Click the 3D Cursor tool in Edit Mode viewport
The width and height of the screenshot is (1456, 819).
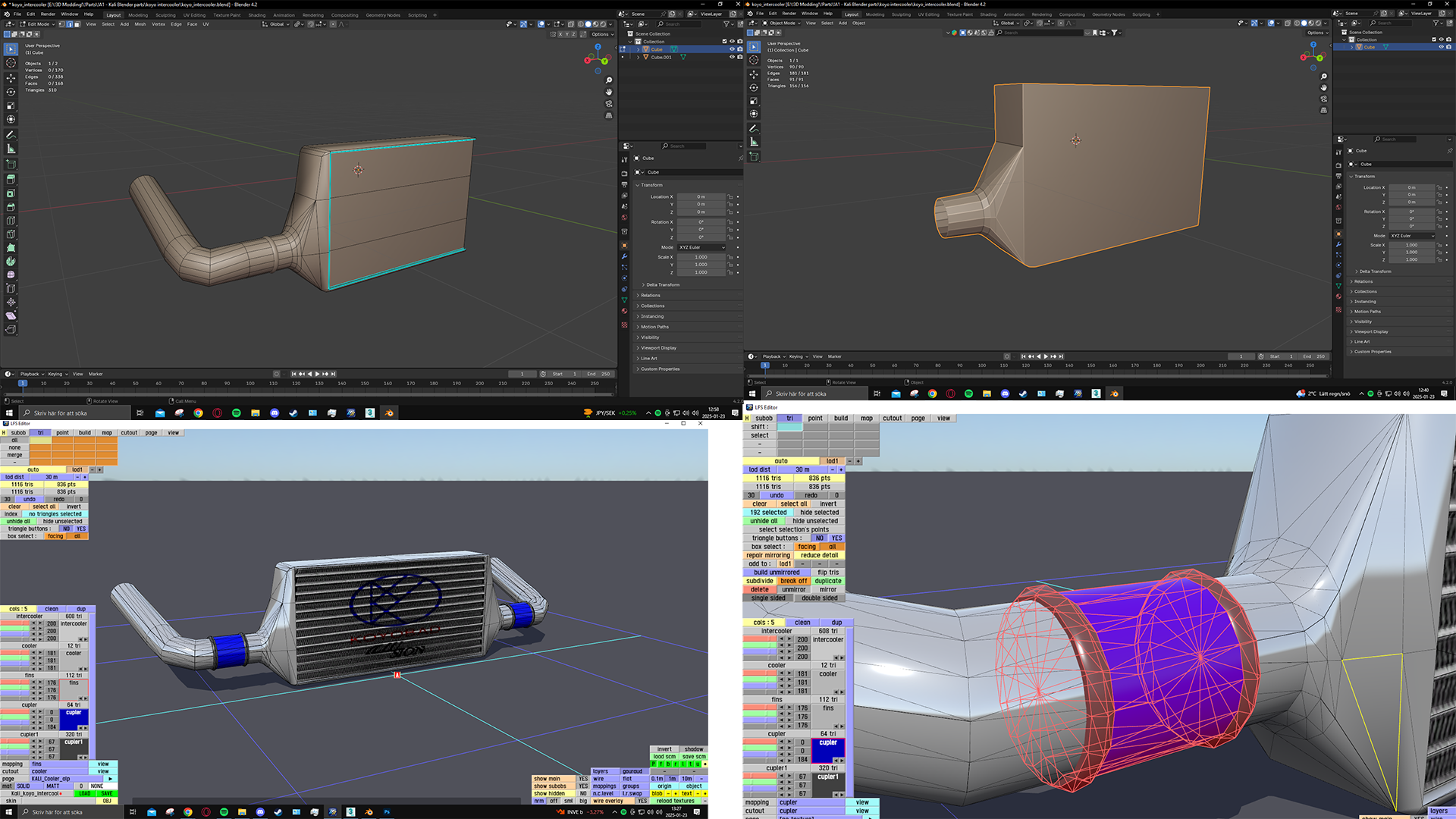click(x=11, y=63)
